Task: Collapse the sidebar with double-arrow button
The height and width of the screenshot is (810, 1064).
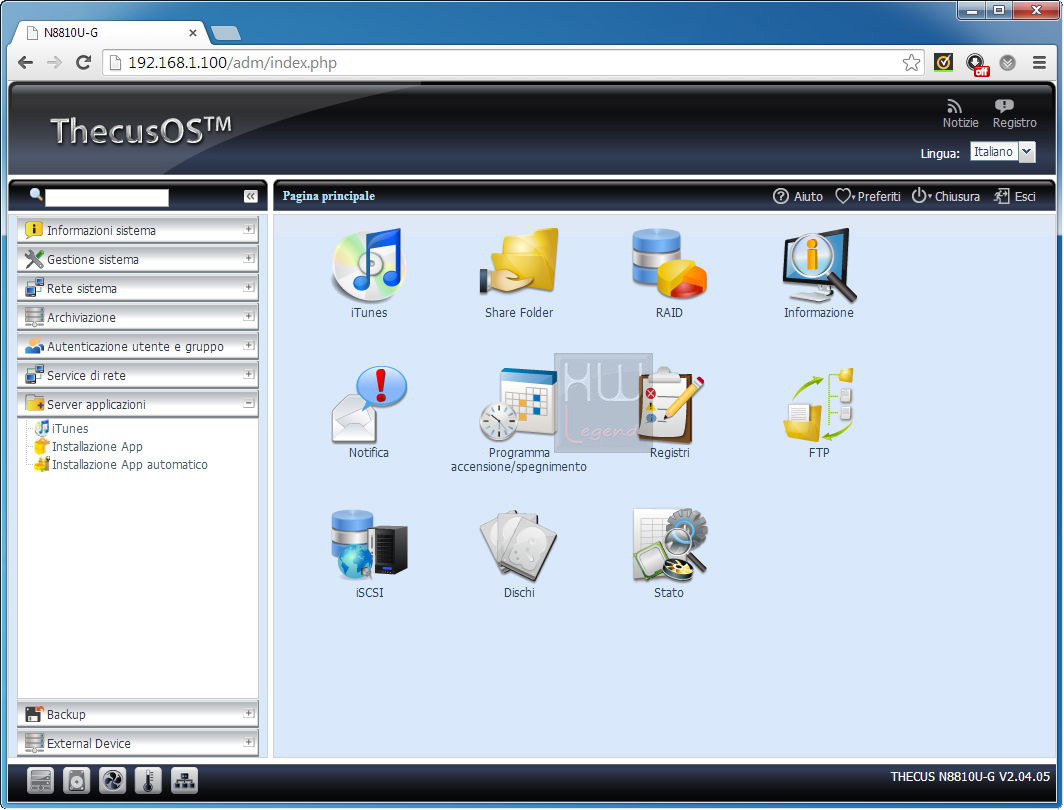Action: click(x=250, y=196)
